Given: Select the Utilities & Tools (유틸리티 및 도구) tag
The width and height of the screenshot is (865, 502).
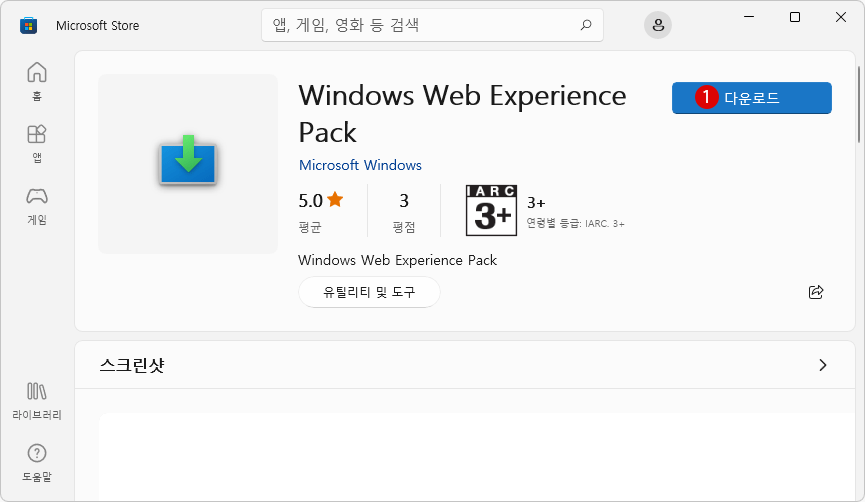Looking at the screenshot, I should point(369,292).
